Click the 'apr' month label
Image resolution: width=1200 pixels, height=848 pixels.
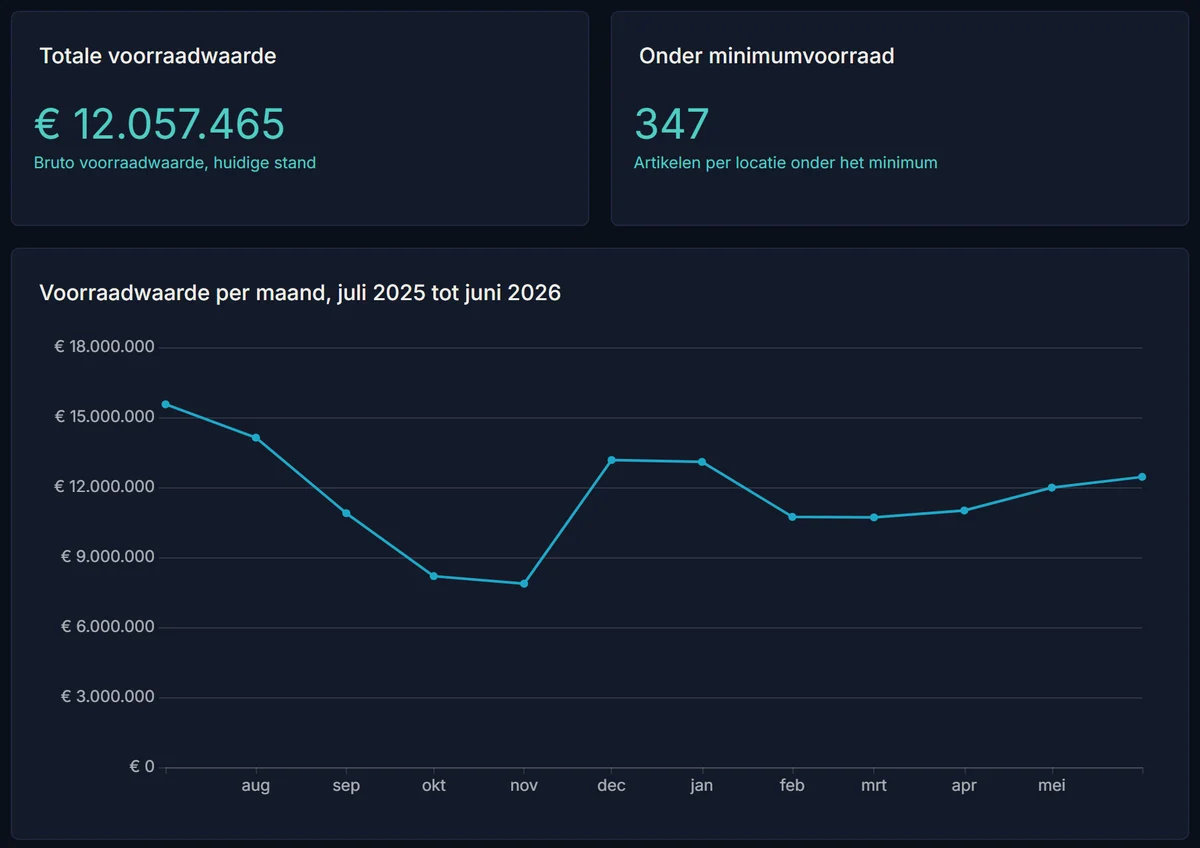coord(964,786)
